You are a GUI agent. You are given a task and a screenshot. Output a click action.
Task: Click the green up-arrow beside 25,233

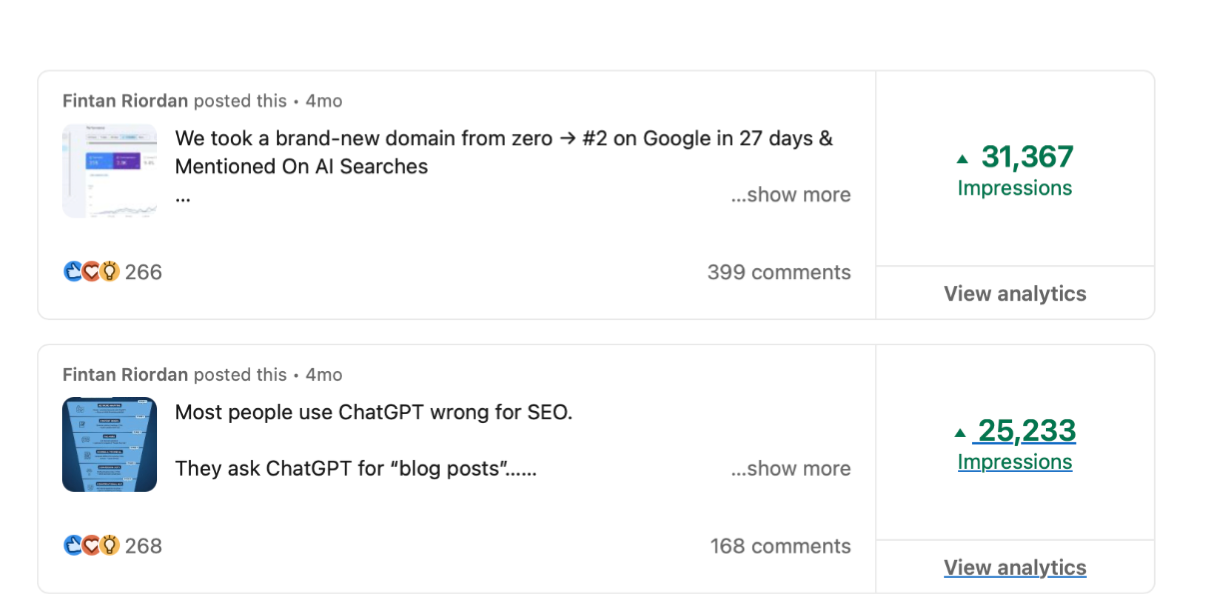pyautogui.click(x=960, y=432)
